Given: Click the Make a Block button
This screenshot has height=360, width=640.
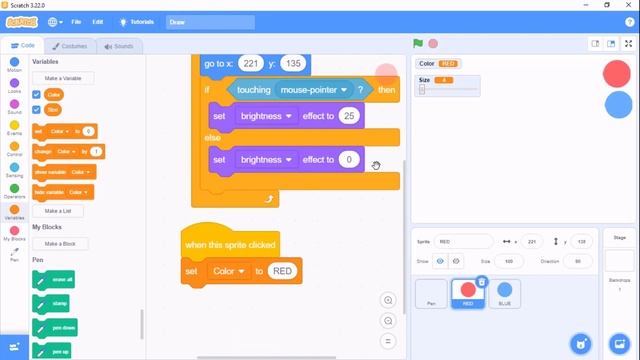Looking at the screenshot, I should pyautogui.click(x=60, y=244).
